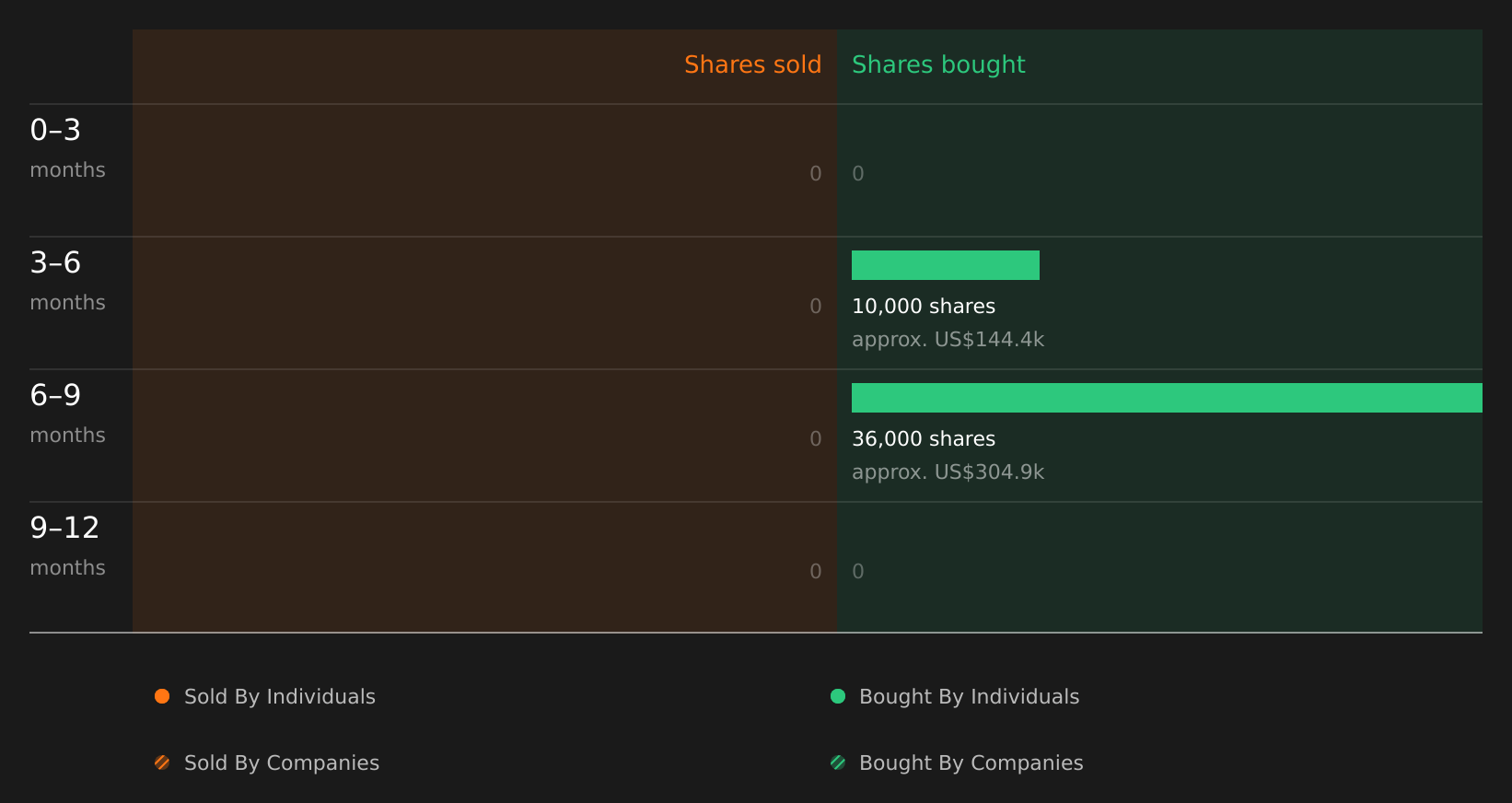This screenshot has width=1512, height=803.
Task: Click the green Bought By Individuals legend dot
Action: [838, 696]
